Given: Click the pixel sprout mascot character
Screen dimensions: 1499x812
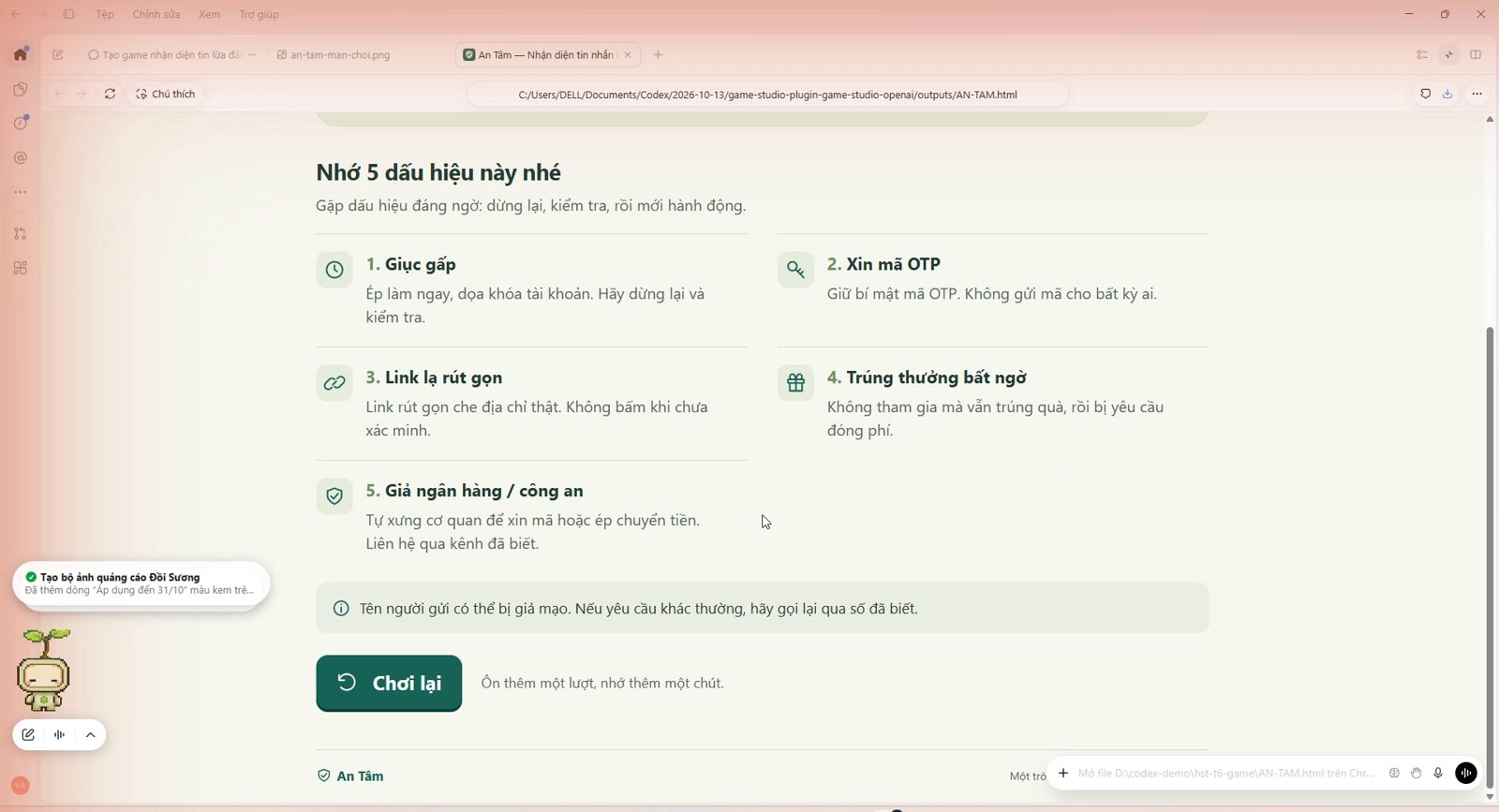Looking at the screenshot, I should point(44,671).
